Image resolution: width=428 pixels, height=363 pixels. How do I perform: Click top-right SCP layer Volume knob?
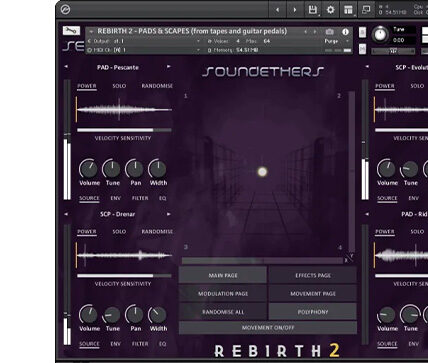pos(387,169)
